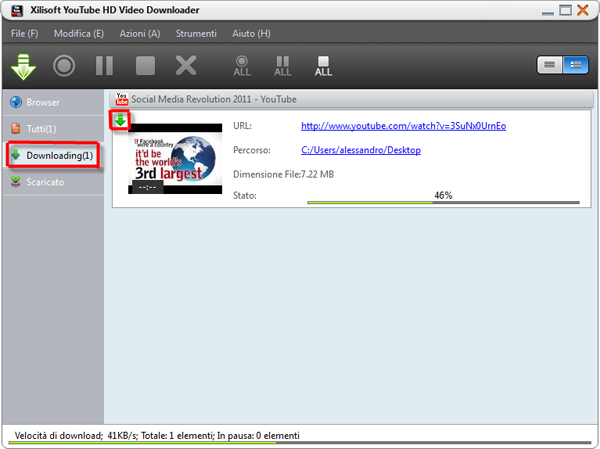The width and height of the screenshot is (600, 449).
Task: Open the Modifica (E) menu
Action: 79,34
